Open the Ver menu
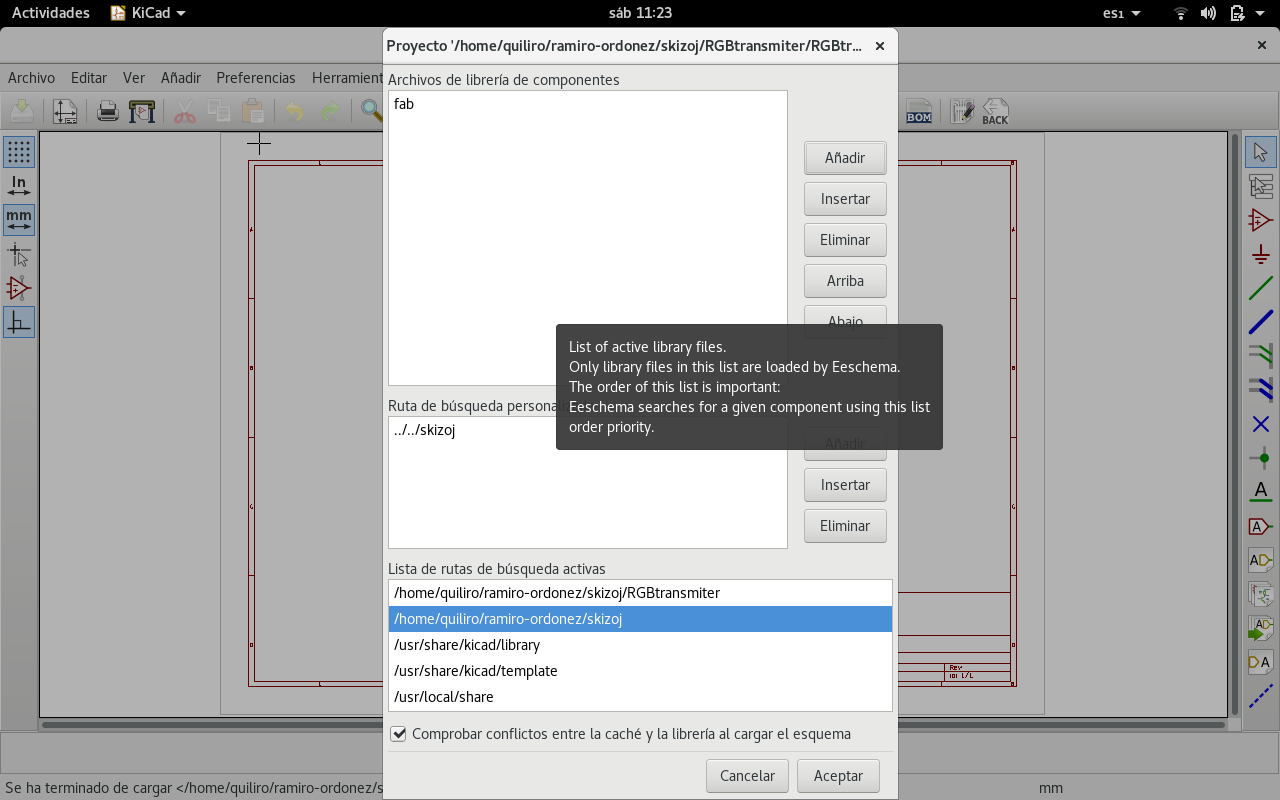Image resolution: width=1280 pixels, height=800 pixels. point(134,78)
